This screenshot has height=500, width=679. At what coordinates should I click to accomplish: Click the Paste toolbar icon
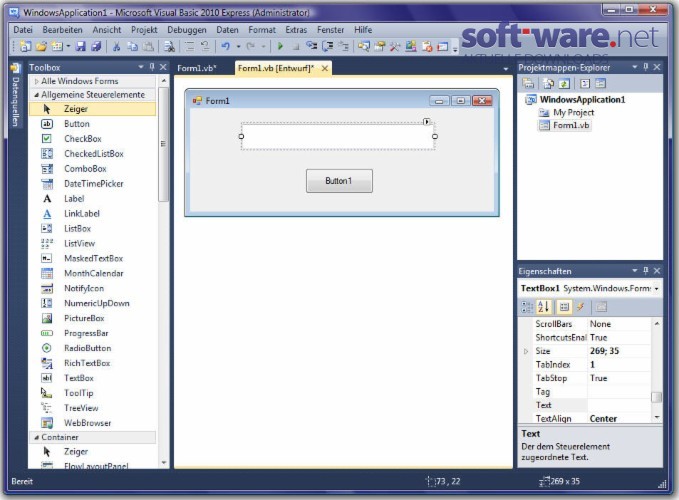click(148, 46)
